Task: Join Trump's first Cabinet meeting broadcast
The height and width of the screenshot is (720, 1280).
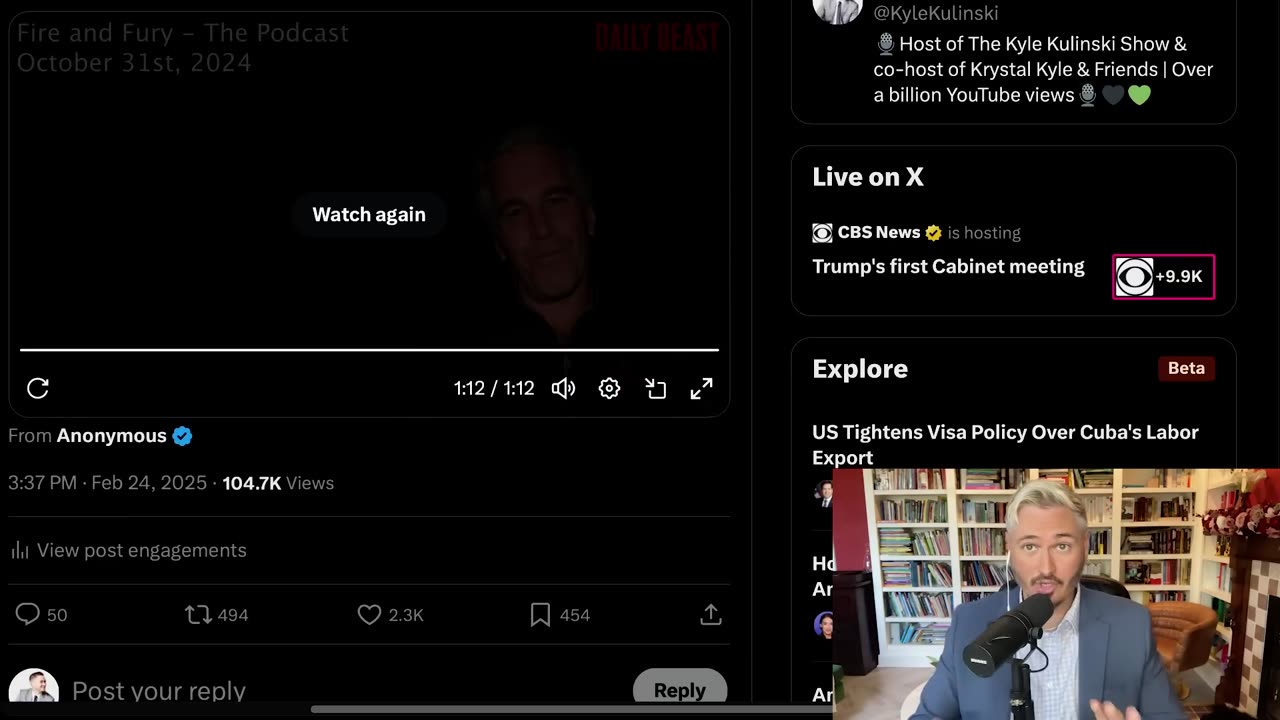Action: coord(948,266)
